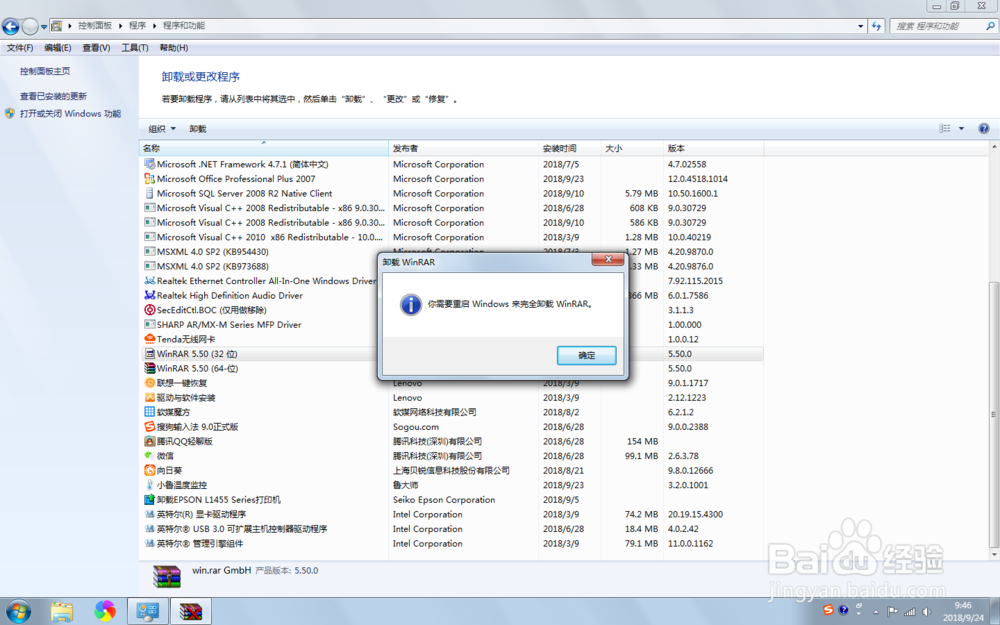The image size is (1000, 625).
Task: Sort by 安装时间 column header
Action: [570, 149]
